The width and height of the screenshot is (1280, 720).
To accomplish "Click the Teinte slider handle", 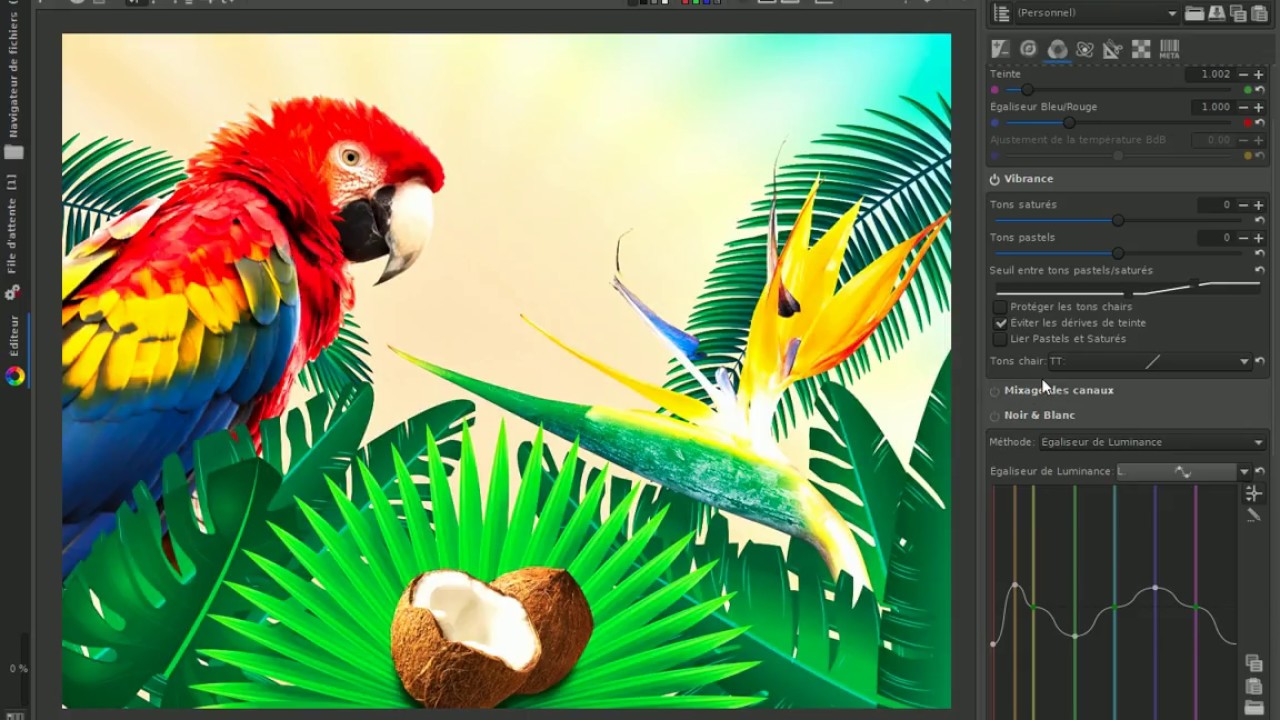I will [1027, 90].
